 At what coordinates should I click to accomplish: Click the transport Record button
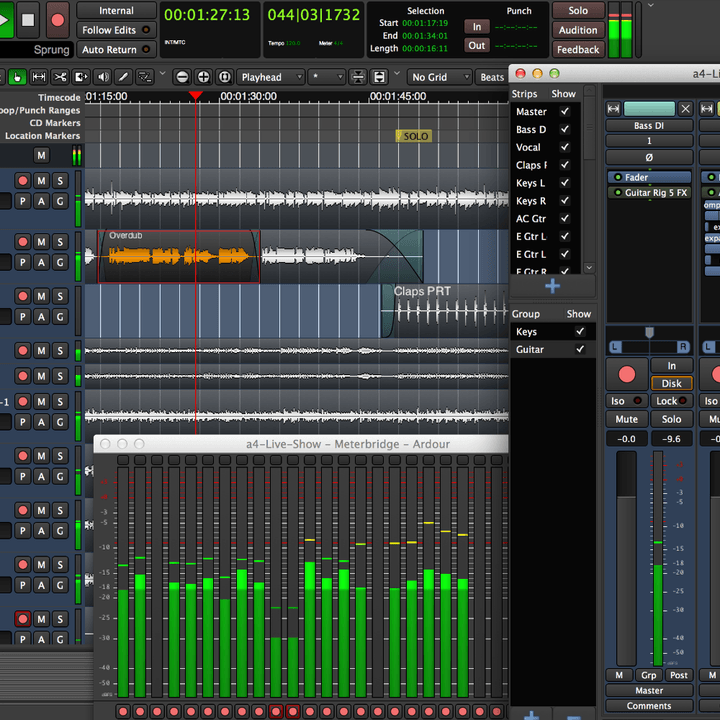coord(57,20)
